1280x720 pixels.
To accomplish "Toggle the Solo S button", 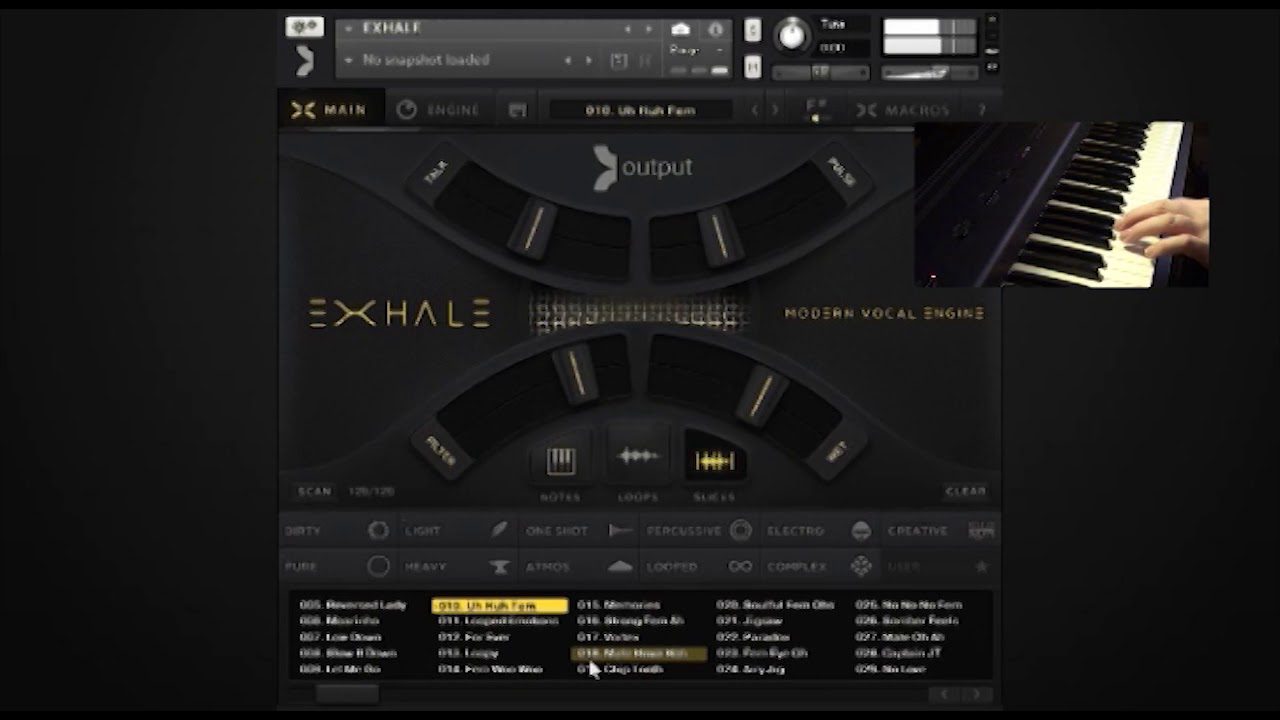I will [752, 30].
